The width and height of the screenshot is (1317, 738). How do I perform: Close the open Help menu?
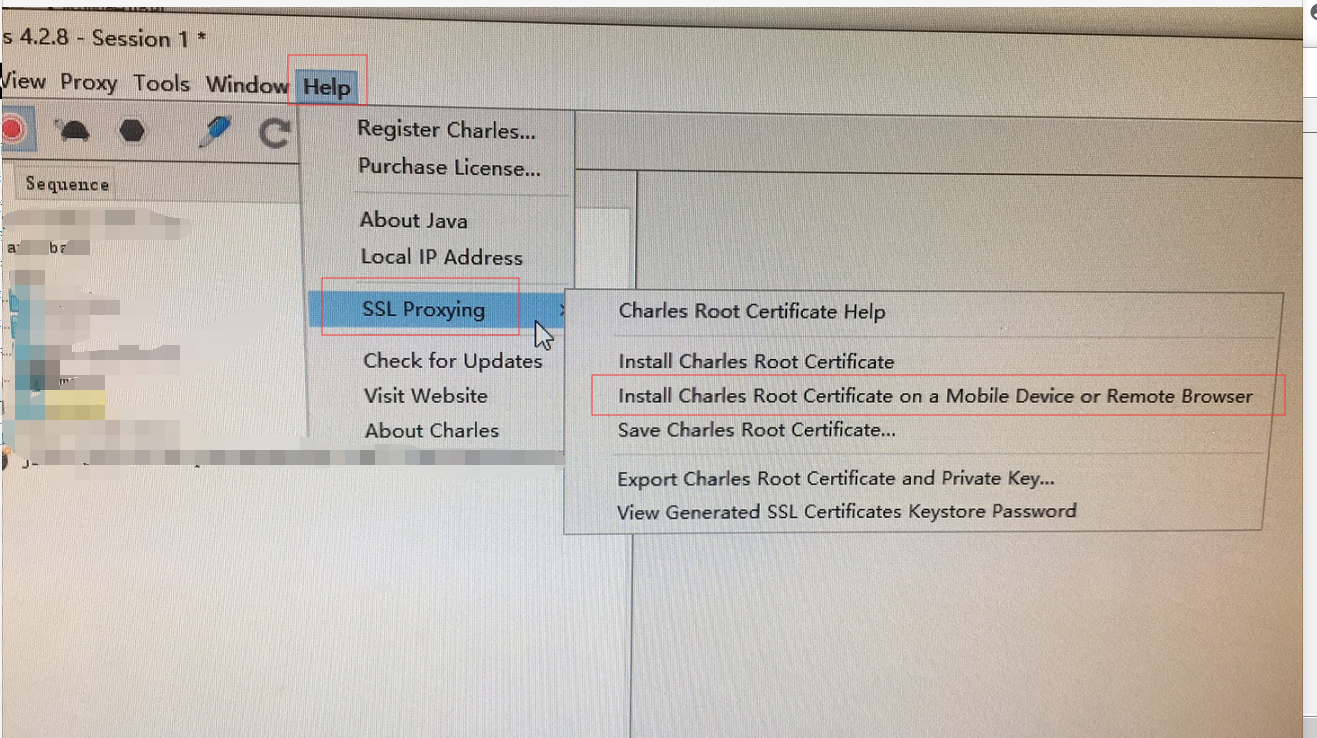point(327,87)
